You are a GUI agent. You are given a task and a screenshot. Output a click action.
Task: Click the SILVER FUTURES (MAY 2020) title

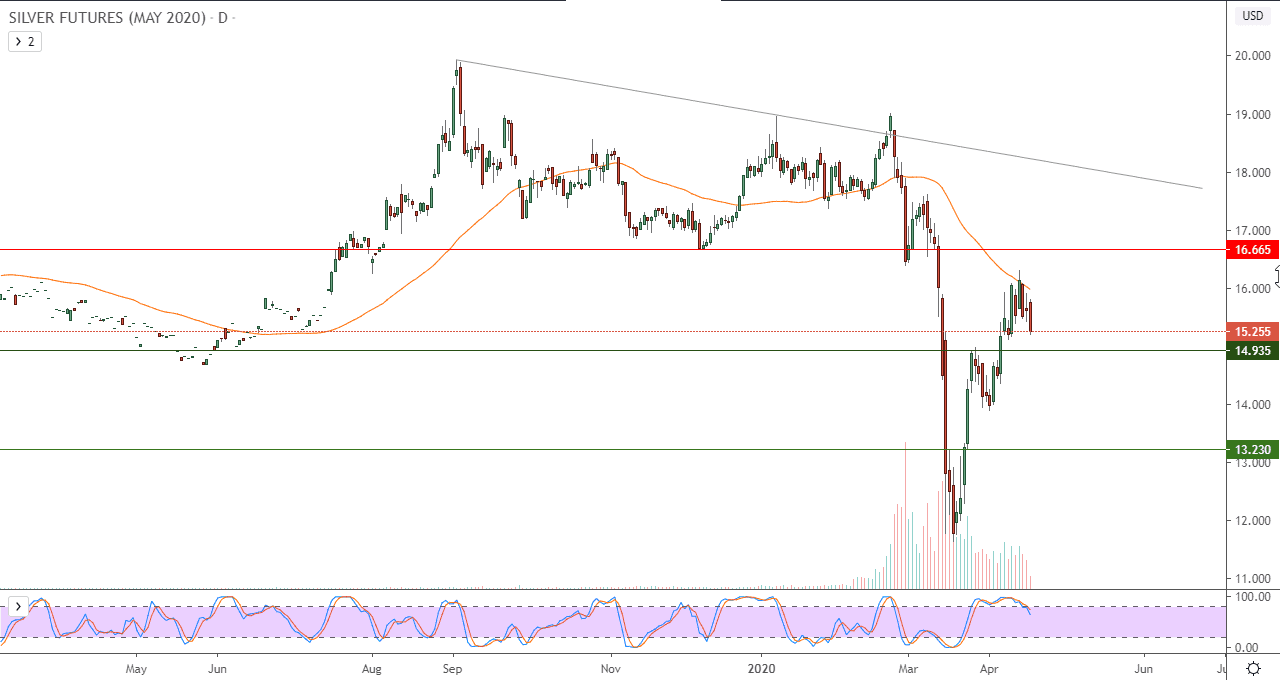point(105,17)
